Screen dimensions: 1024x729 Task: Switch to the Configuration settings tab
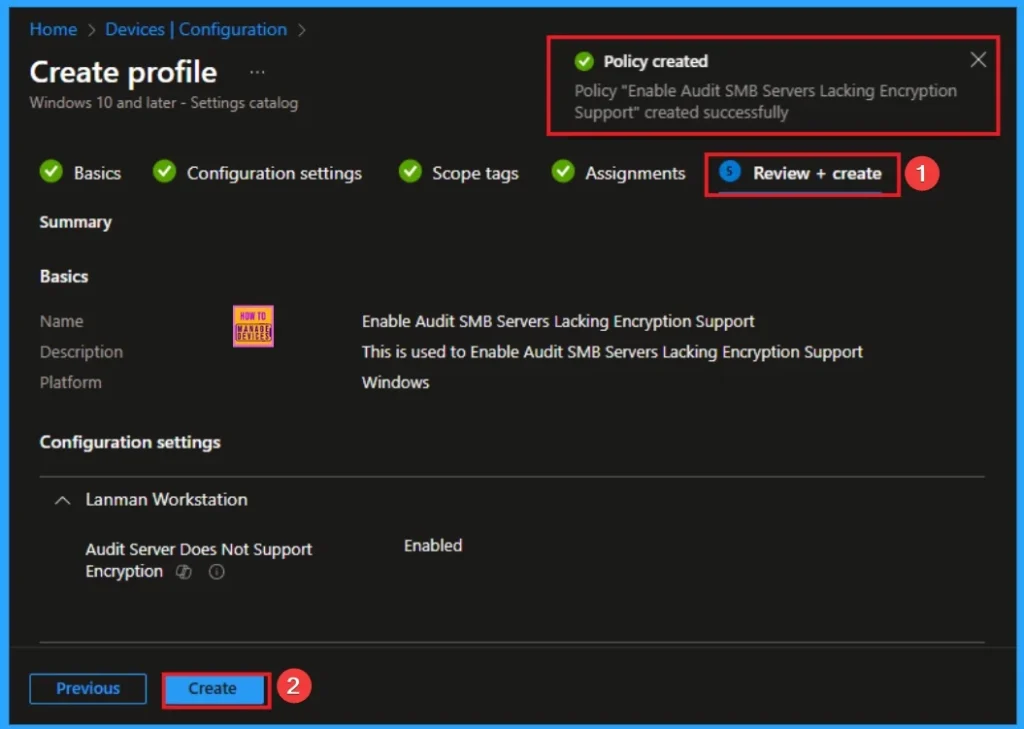click(x=274, y=173)
